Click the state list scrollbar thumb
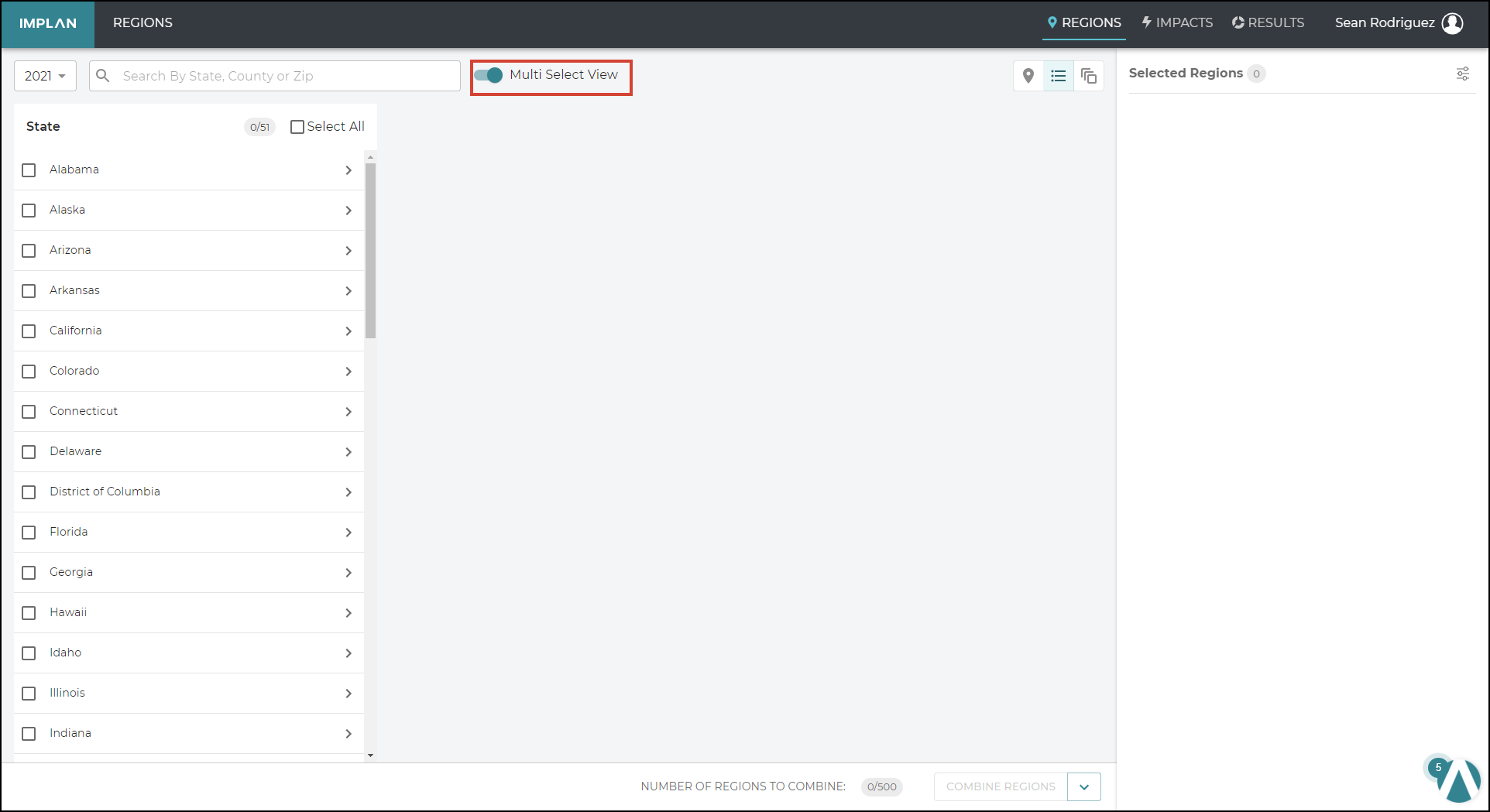 click(x=370, y=250)
